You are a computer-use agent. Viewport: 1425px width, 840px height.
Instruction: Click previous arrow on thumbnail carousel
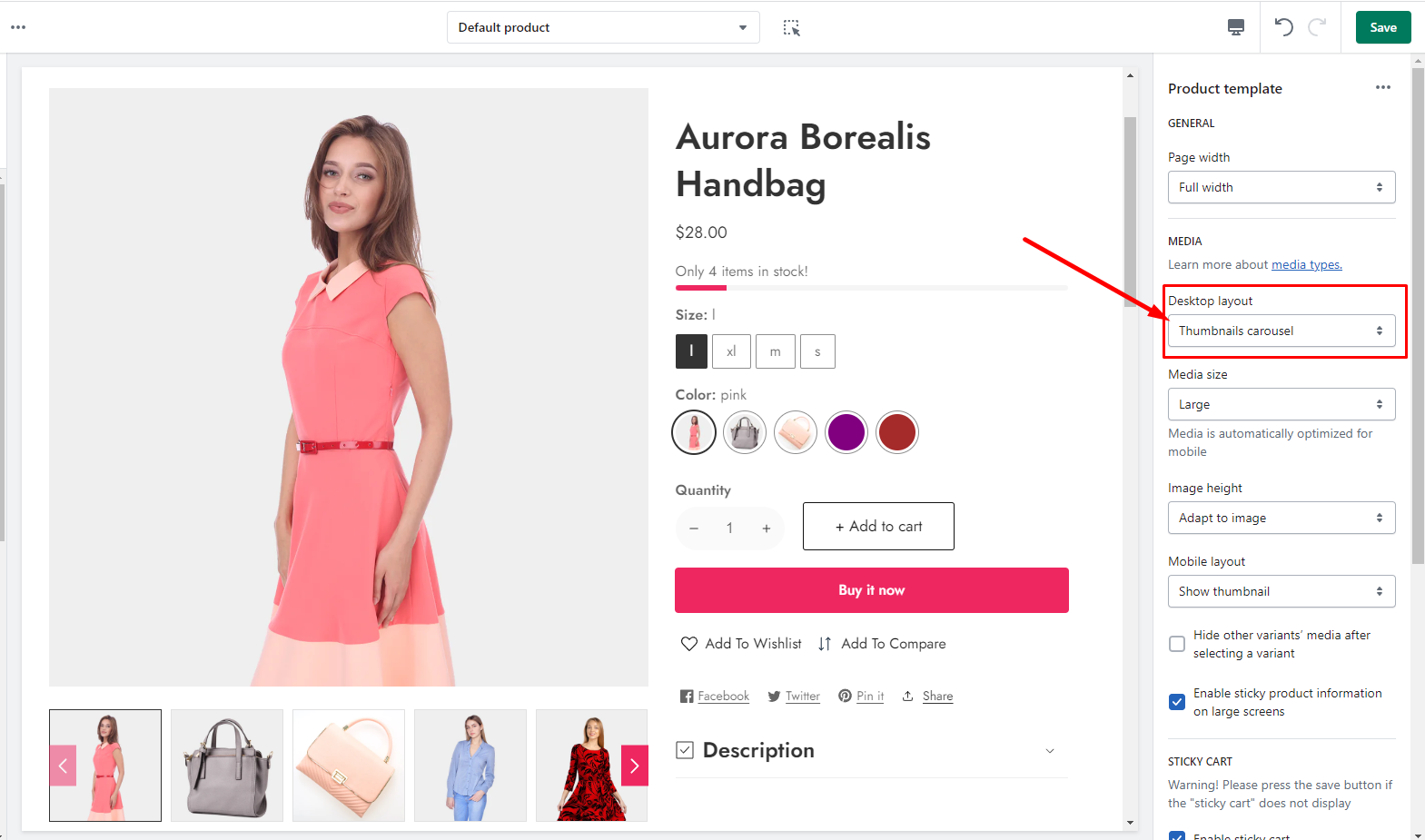tap(63, 766)
